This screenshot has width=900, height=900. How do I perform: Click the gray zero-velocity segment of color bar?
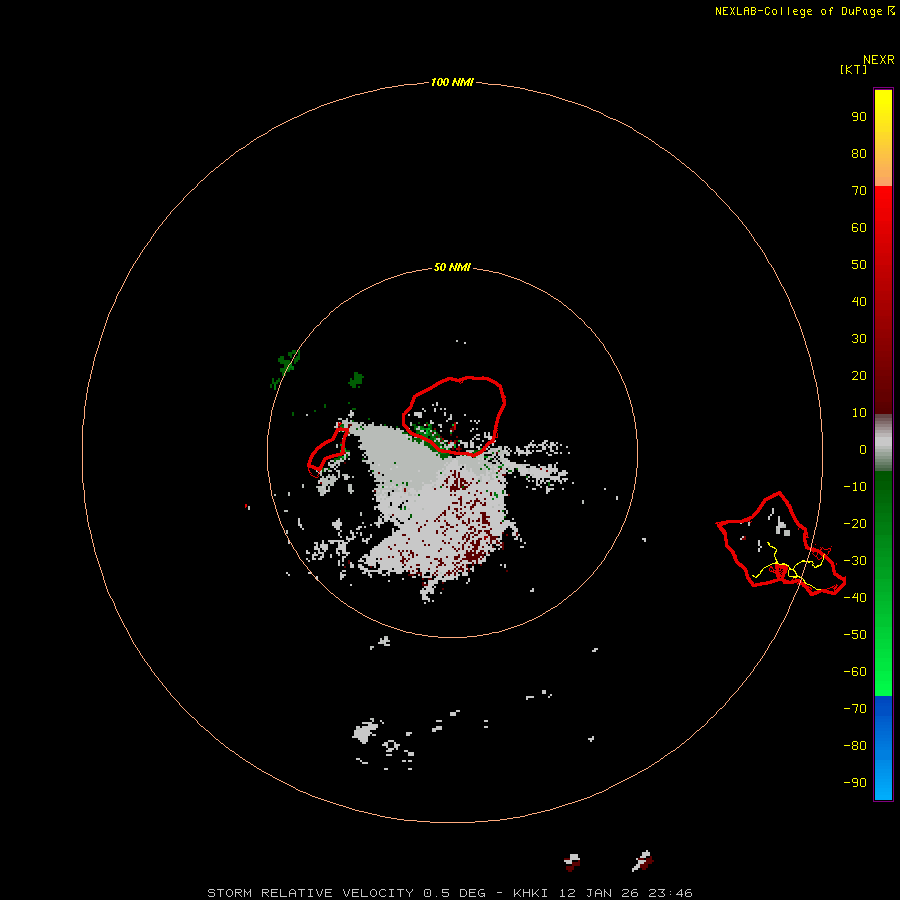[x=883, y=443]
